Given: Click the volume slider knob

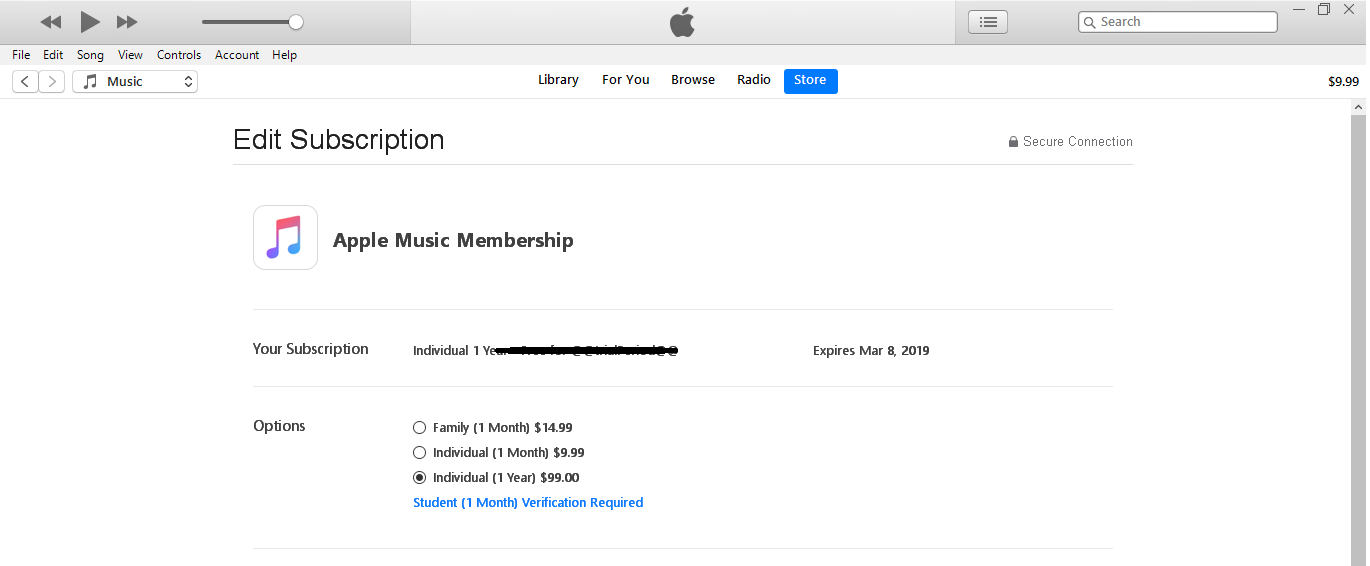Looking at the screenshot, I should (x=296, y=22).
